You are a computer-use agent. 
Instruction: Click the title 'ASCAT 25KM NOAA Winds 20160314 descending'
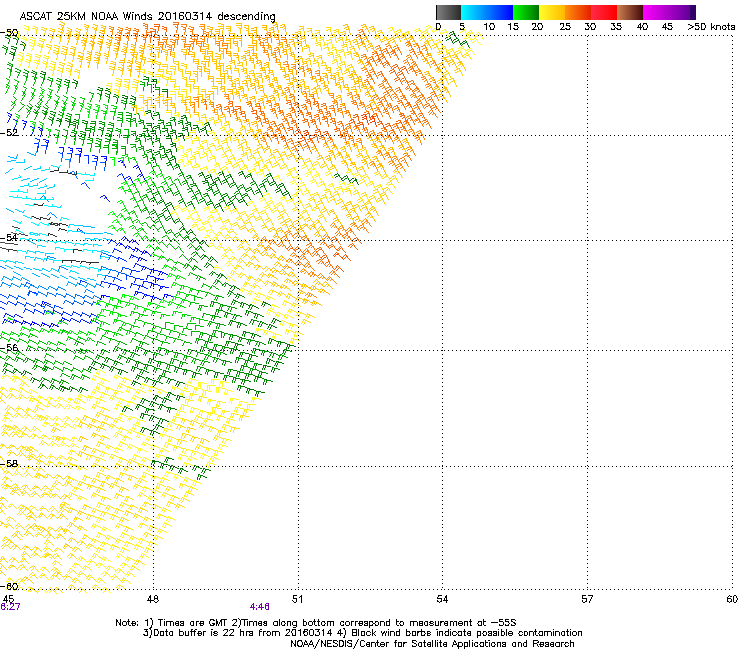click(147, 16)
